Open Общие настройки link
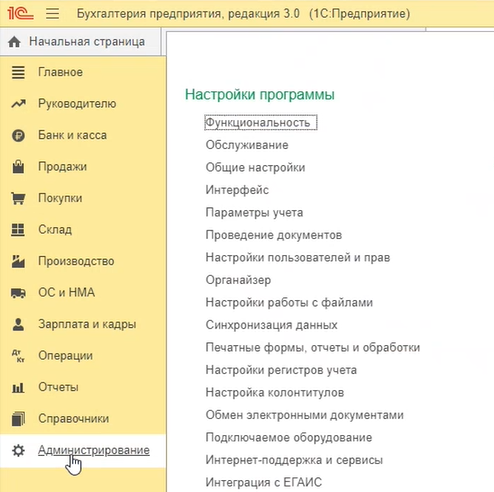Screen dimensions: 494x492 [255, 167]
